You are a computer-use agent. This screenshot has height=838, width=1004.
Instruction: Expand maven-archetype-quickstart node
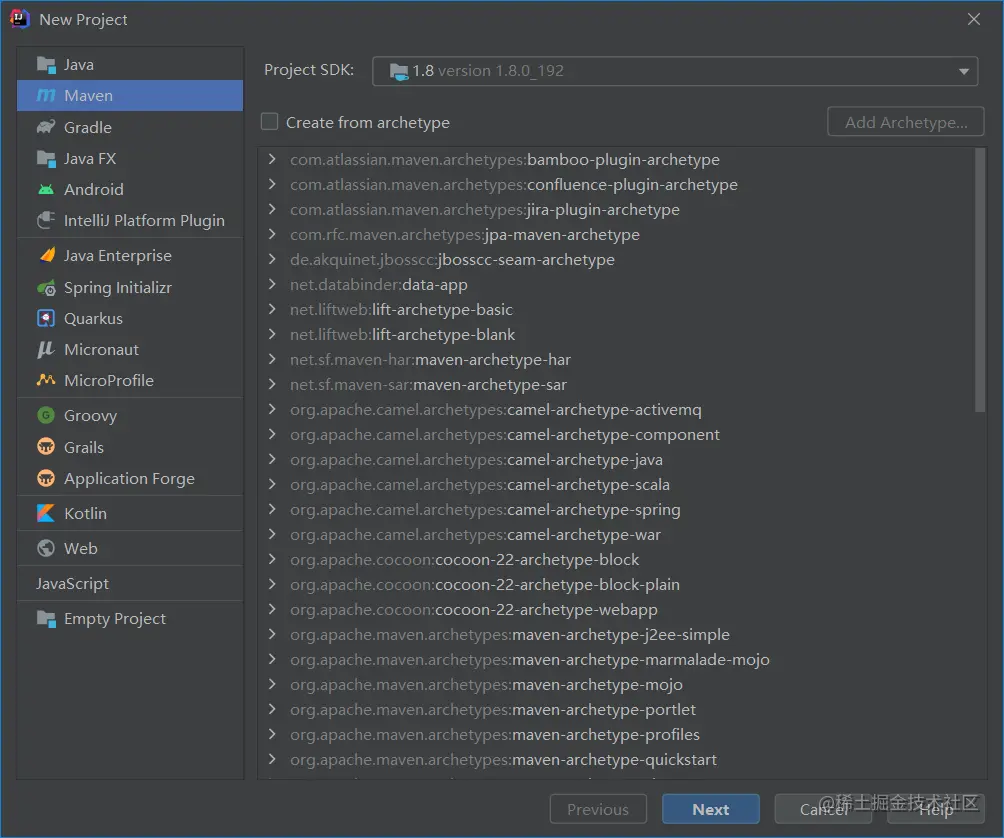[x=272, y=759]
